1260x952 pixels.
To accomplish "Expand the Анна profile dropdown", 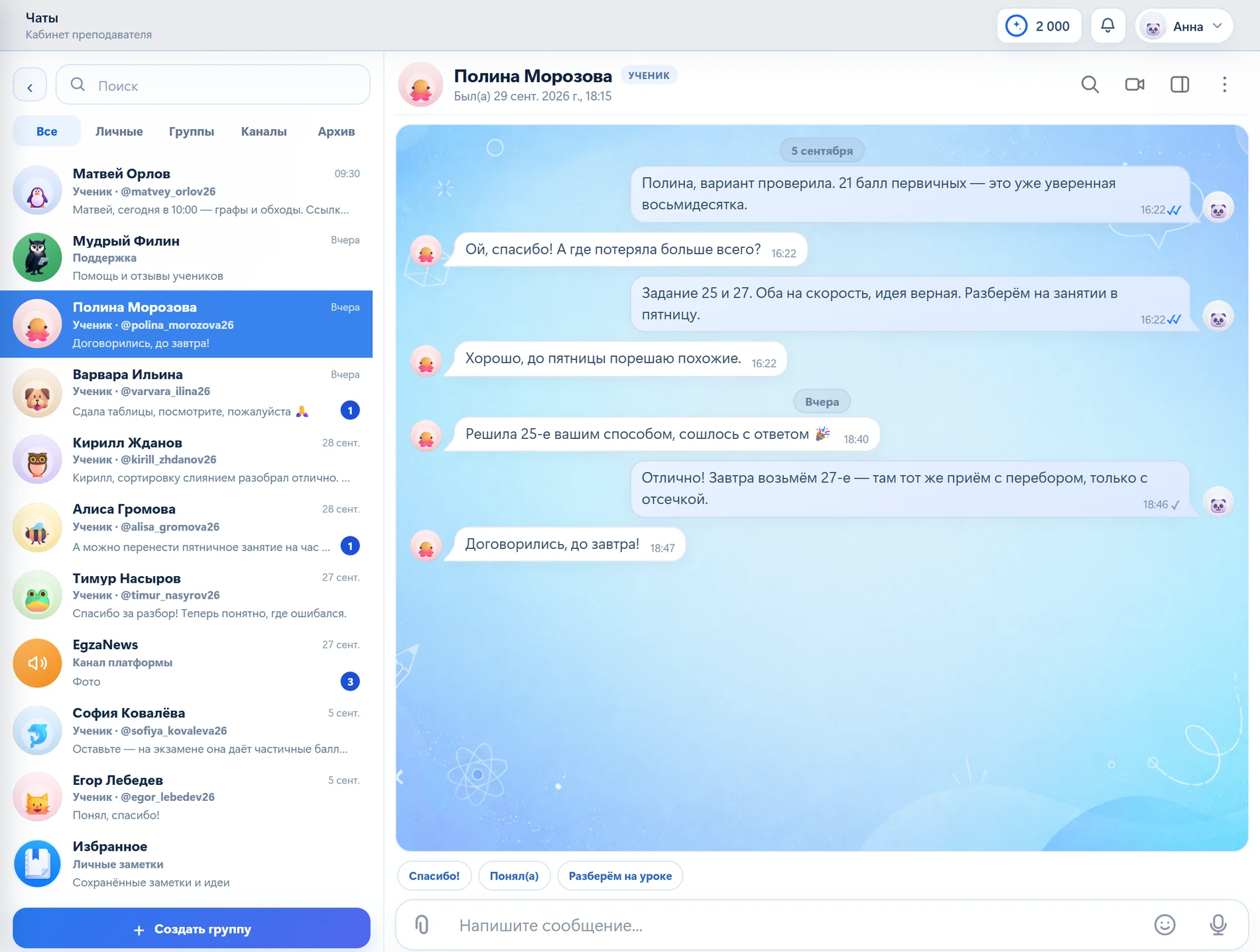I will pyautogui.click(x=1184, y=26).
